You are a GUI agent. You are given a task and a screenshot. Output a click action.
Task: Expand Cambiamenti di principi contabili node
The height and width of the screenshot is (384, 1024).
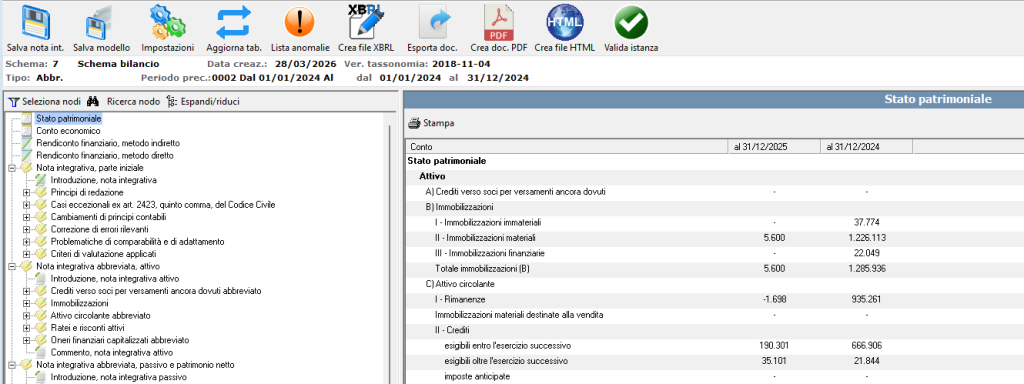pos(26,217)
